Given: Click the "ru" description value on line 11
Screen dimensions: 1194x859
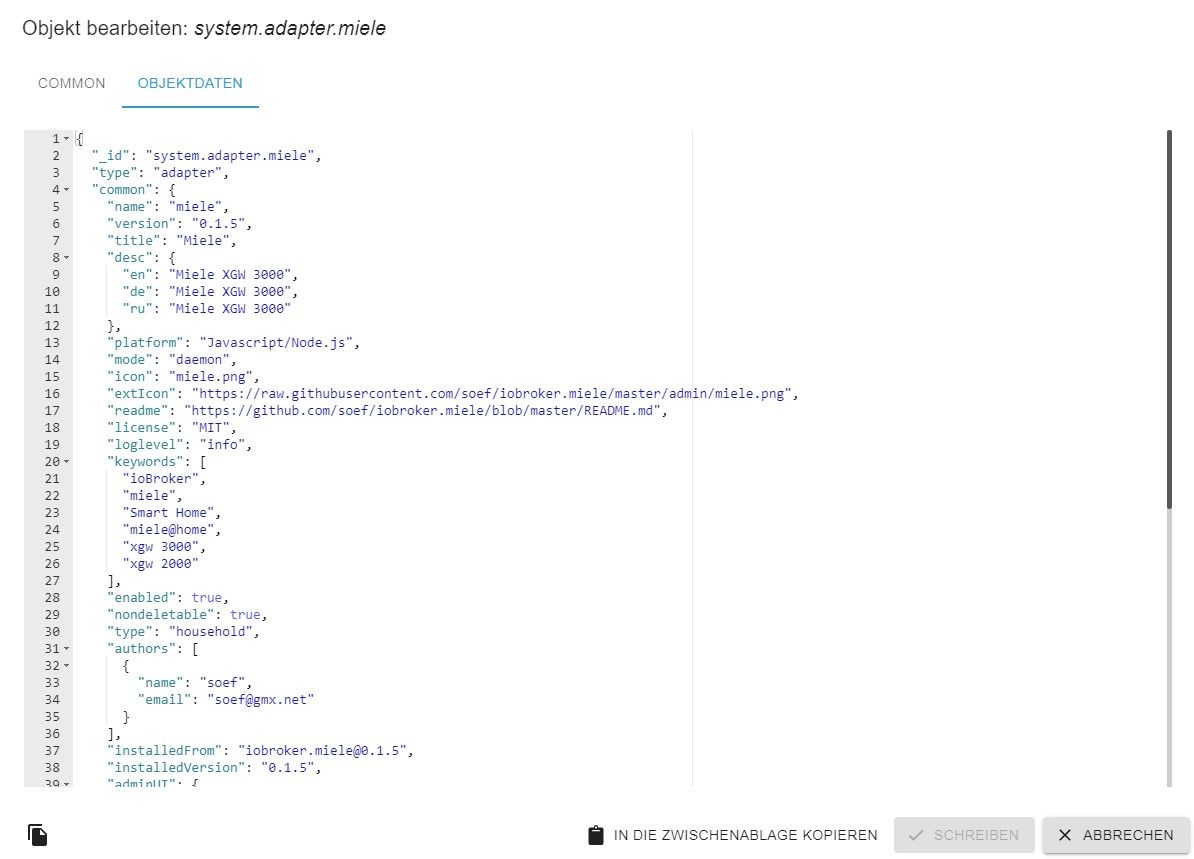Looking at the screenshot, I should tap(230, 308).
